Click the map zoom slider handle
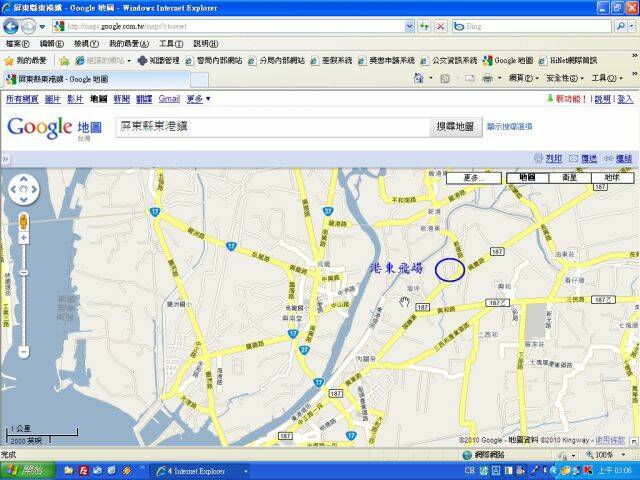640x480 pixels. click(24, 273)
